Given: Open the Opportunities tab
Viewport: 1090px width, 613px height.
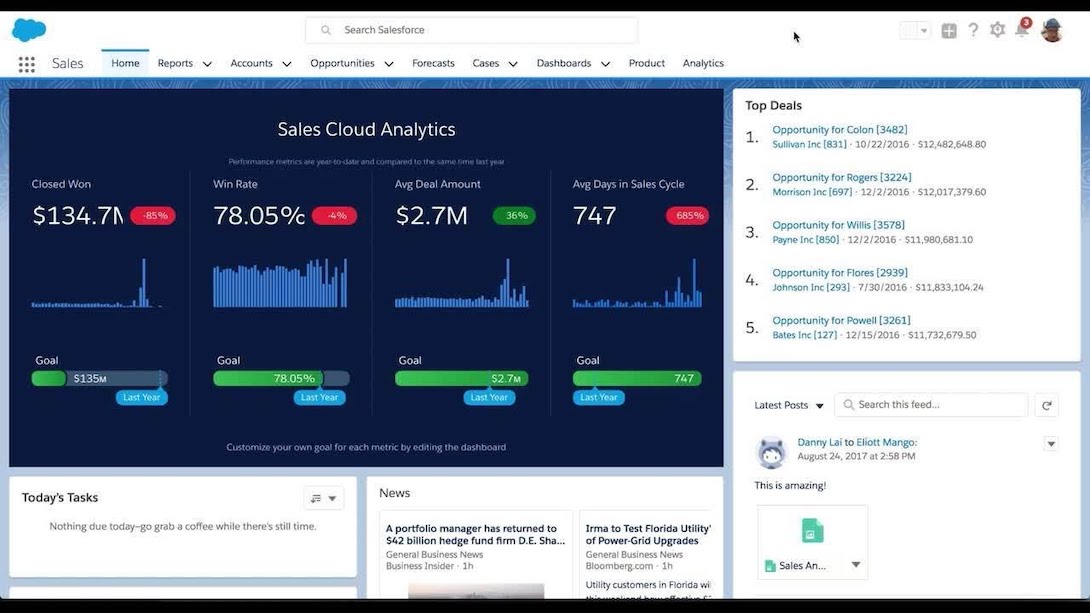Looking at the screenshot, I should coord(342,63).
